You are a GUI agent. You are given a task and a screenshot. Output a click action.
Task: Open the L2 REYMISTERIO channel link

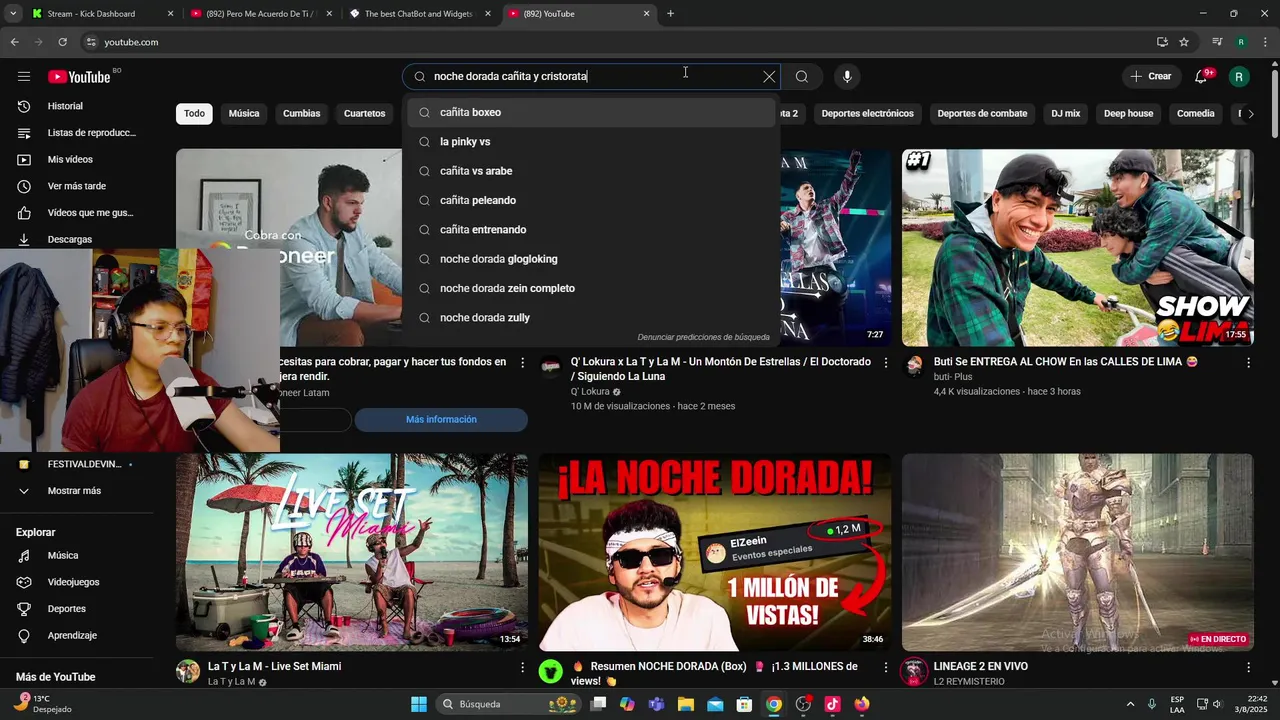pyautogui.click(x=969, y=681)
